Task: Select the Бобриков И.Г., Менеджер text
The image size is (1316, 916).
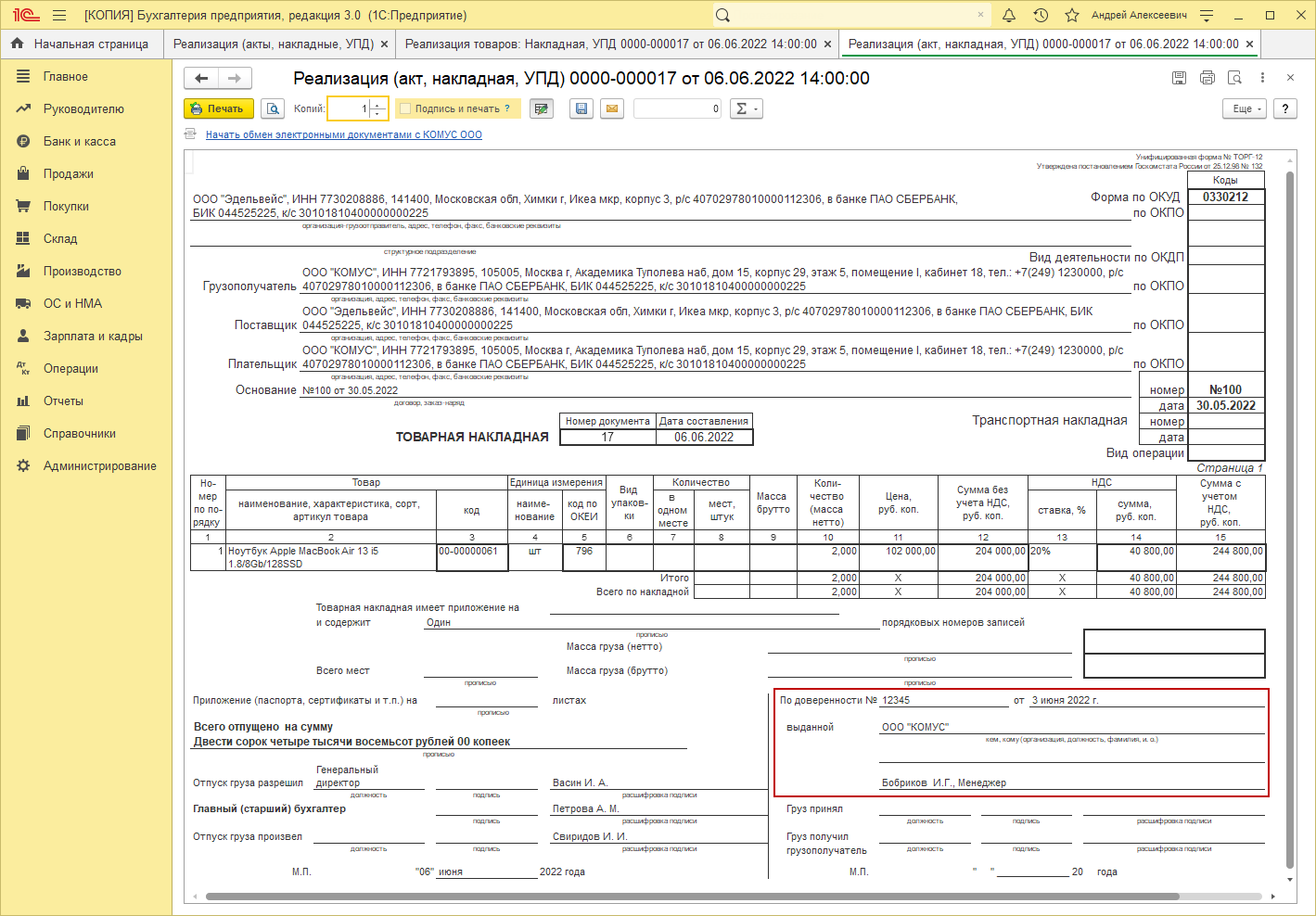Action: pyautogui.click(x=943, y=782)
